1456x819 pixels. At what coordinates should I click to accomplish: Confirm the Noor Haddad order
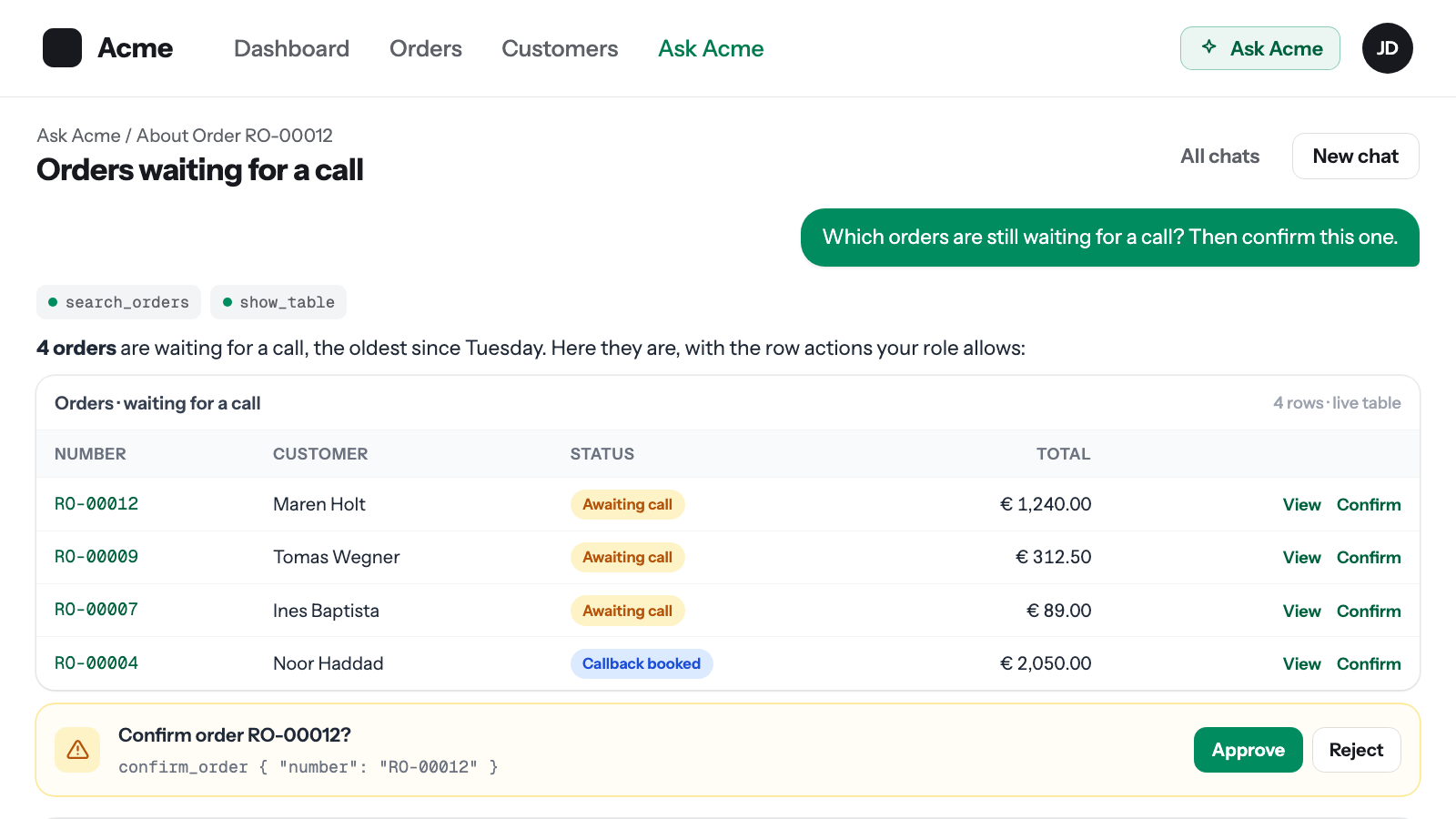click(1369, 664)
